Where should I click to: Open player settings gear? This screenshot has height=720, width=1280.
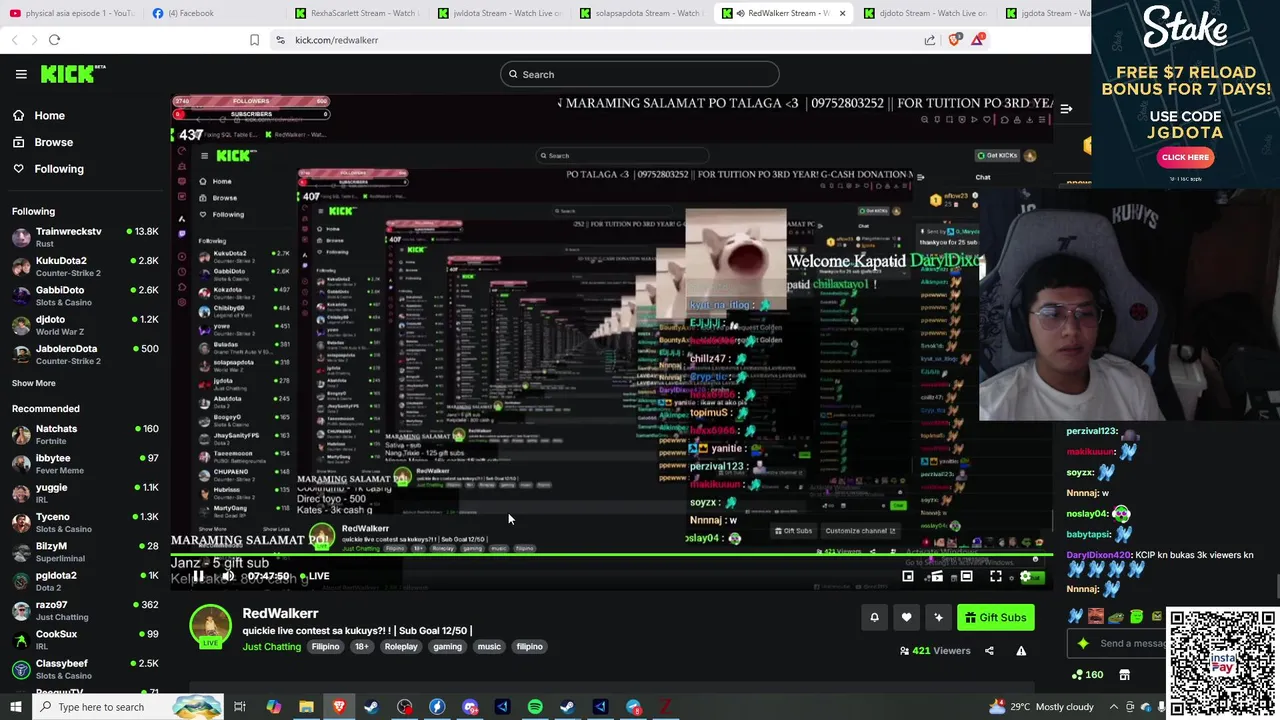[1025, 576]
